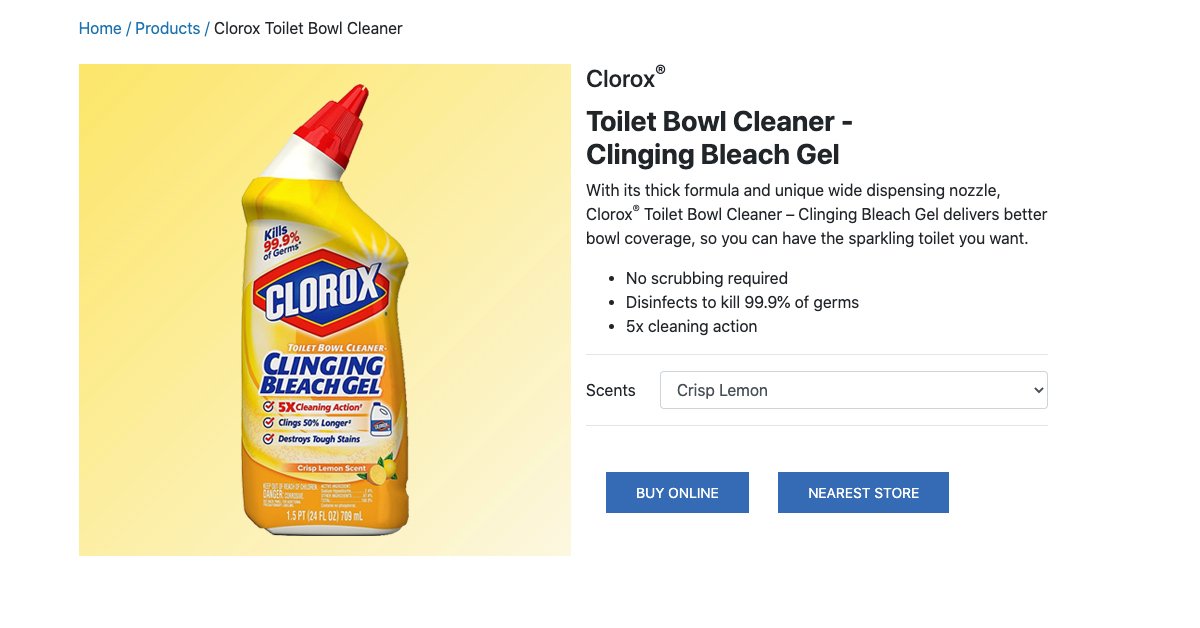Screen dimensions: 1200x628
Task: Click the 5x cleaning action bullet point
Action: click(x=691, y=326)
